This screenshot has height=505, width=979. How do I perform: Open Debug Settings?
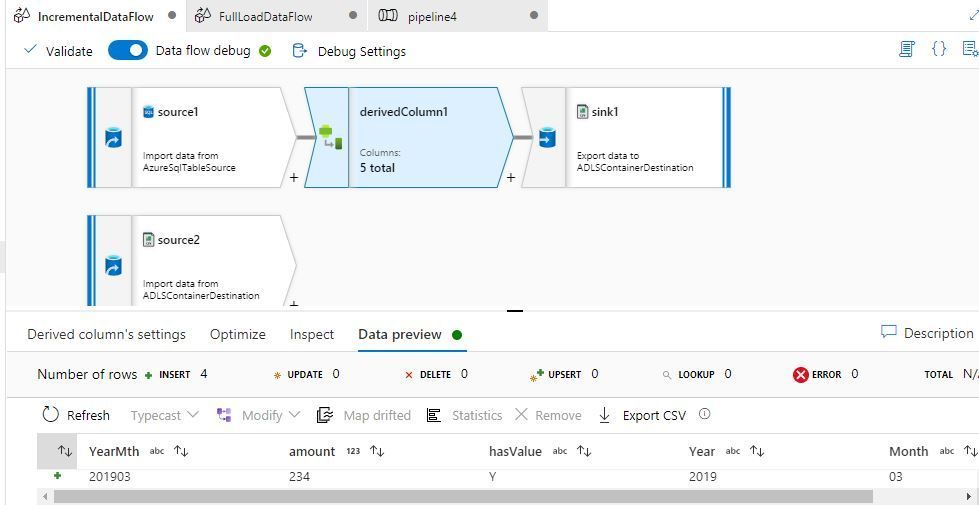pos(349,51)
